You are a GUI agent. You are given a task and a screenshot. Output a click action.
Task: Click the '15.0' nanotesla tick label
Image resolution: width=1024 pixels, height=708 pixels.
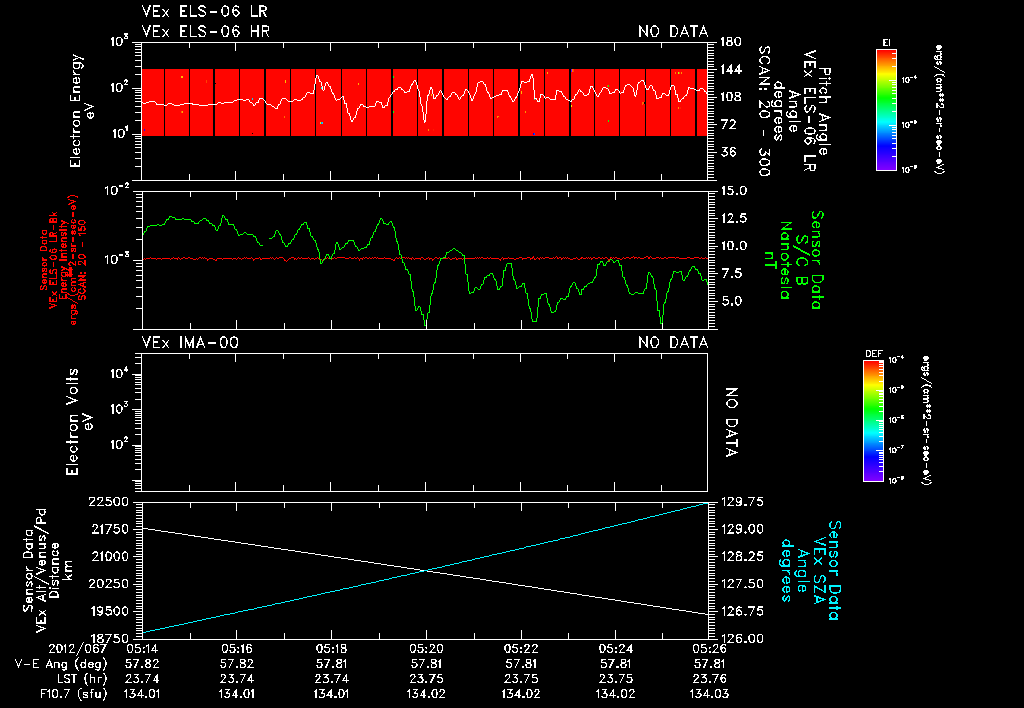tap(733, 191)
